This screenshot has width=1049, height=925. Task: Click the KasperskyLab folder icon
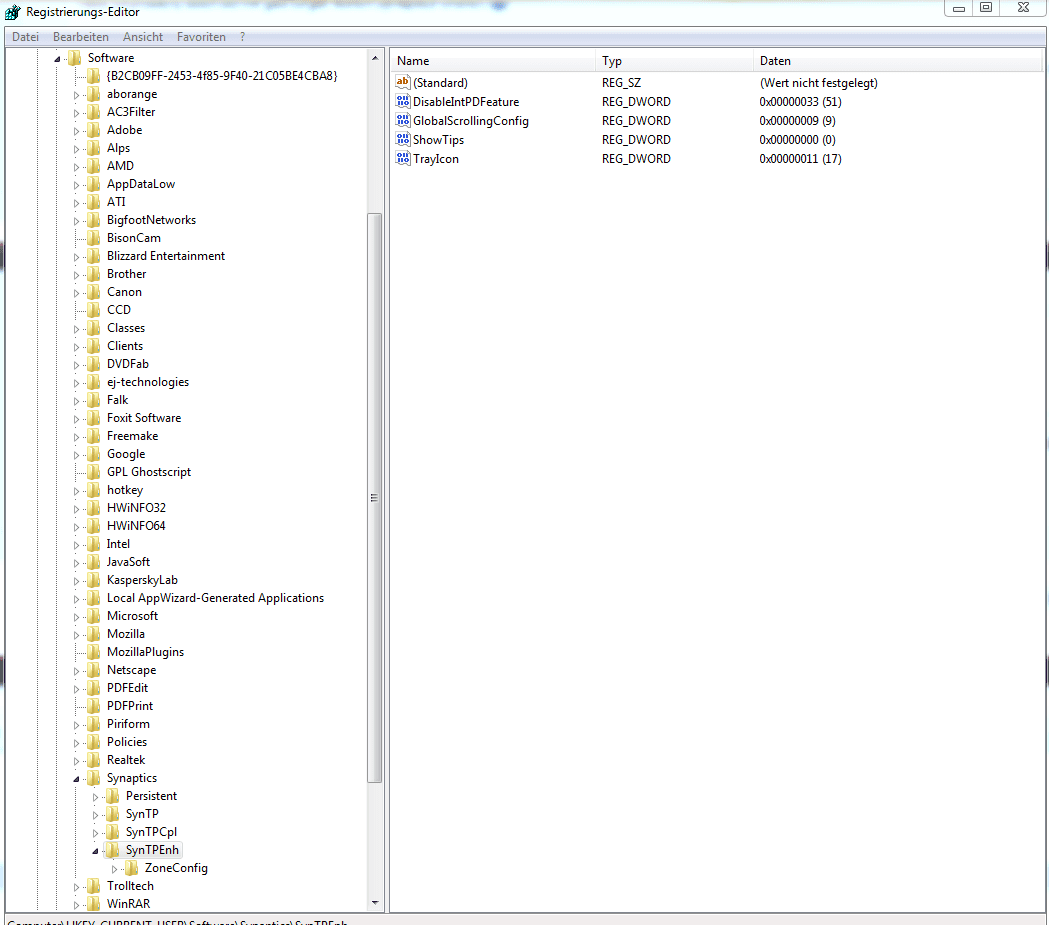click(94, 580)
